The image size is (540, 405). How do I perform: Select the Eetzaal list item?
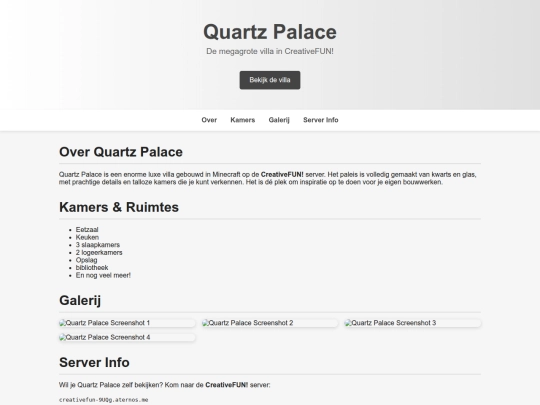87,230
